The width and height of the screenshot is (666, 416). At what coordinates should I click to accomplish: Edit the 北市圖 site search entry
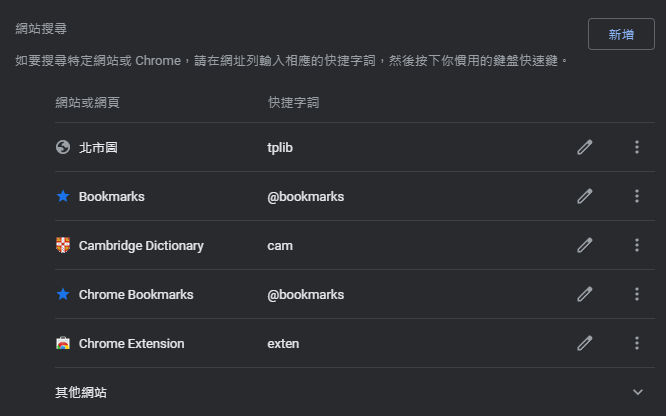pyautogui.click(x=585, y=148)
